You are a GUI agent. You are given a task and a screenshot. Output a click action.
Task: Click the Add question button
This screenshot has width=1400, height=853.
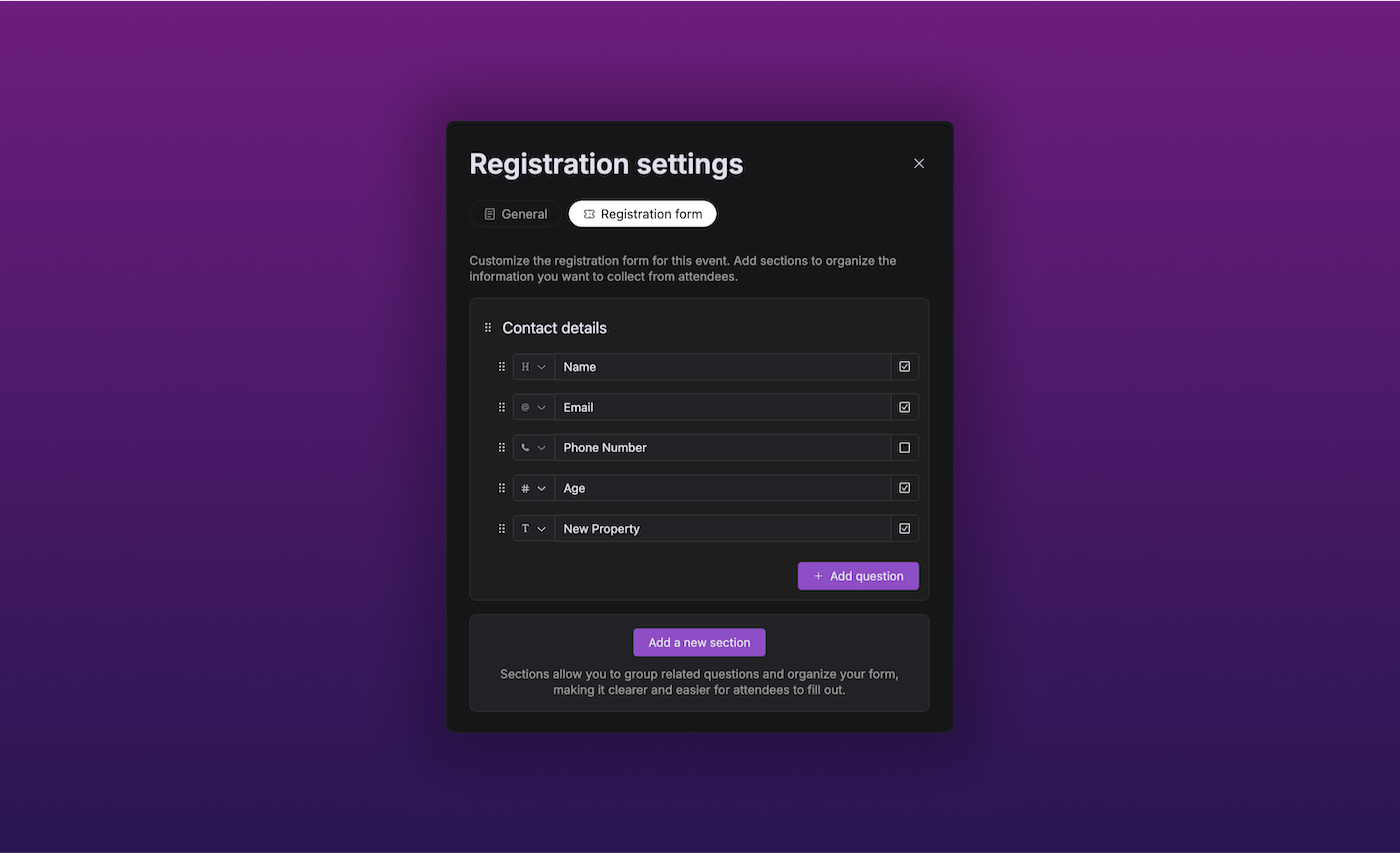[858, 576]
